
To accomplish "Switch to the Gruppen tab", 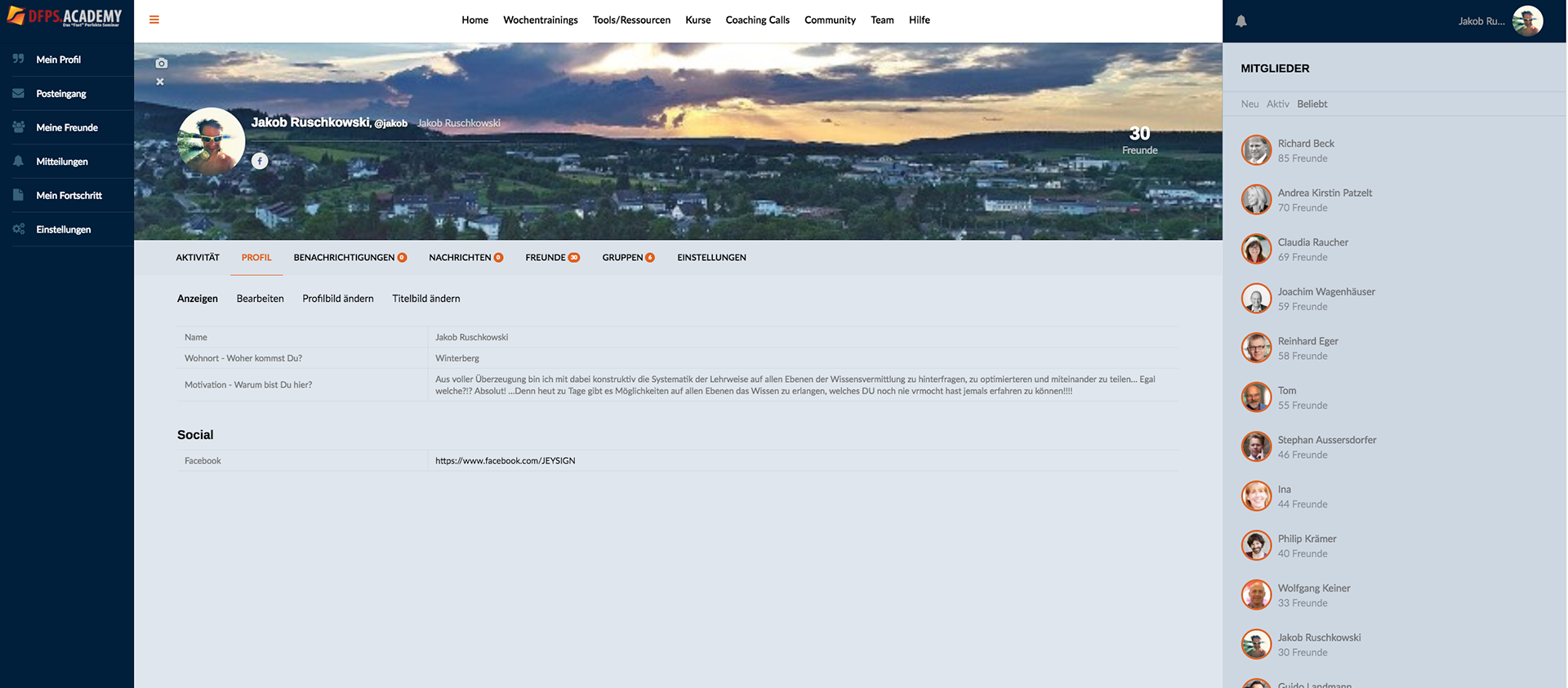I will click(629, 257).
